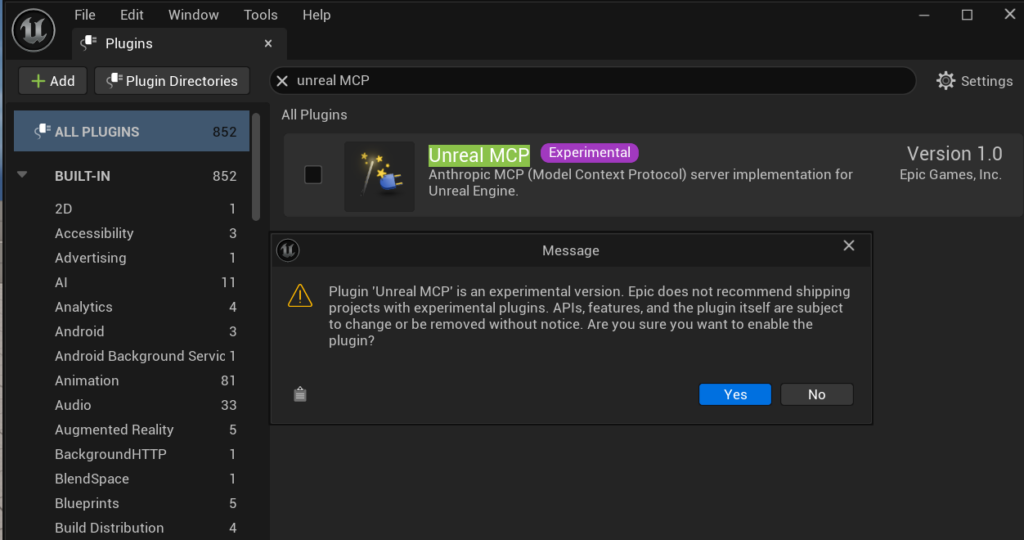Select the Plugins tab
1024x540 pixels.
[178, 43]
